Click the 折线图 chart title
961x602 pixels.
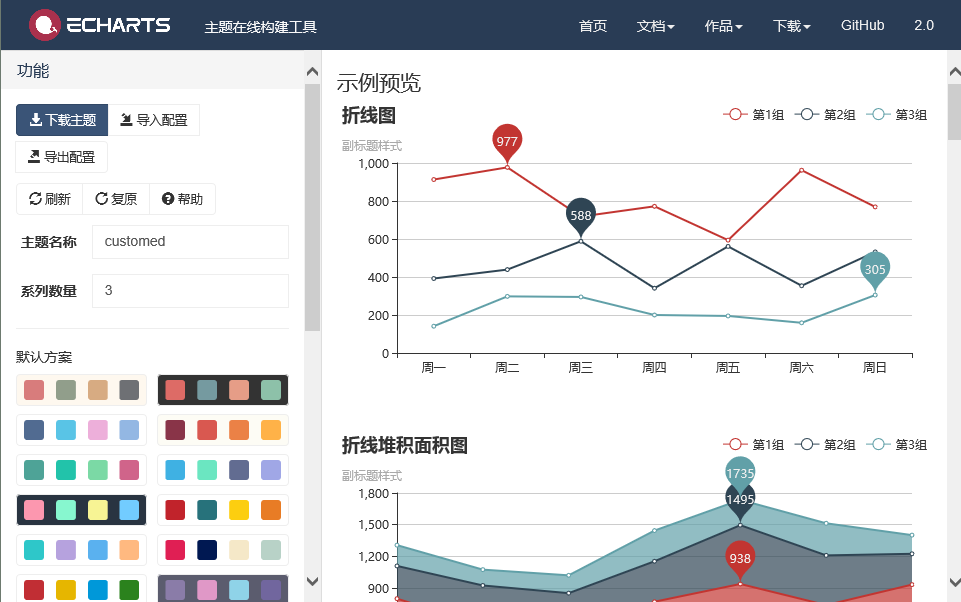pos(368,115)
